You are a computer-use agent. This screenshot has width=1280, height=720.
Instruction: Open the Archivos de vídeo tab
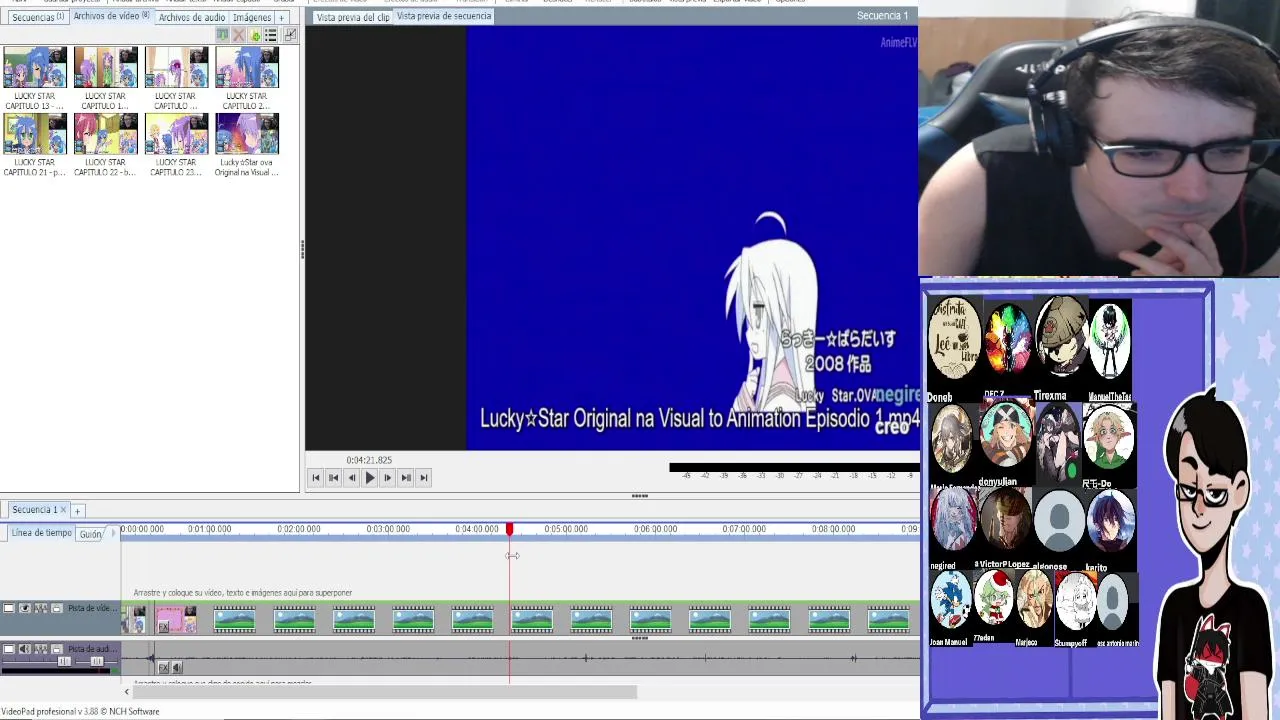click(x=111, y=16)
